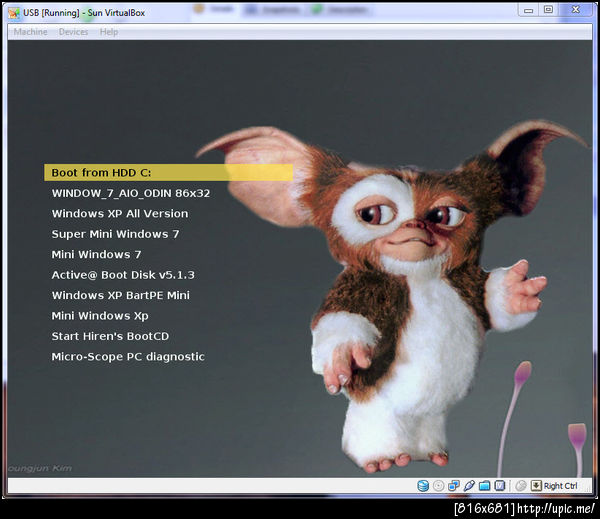Open the Machine menu
Screen dimensions: 600x519
[x=30, y=32]
